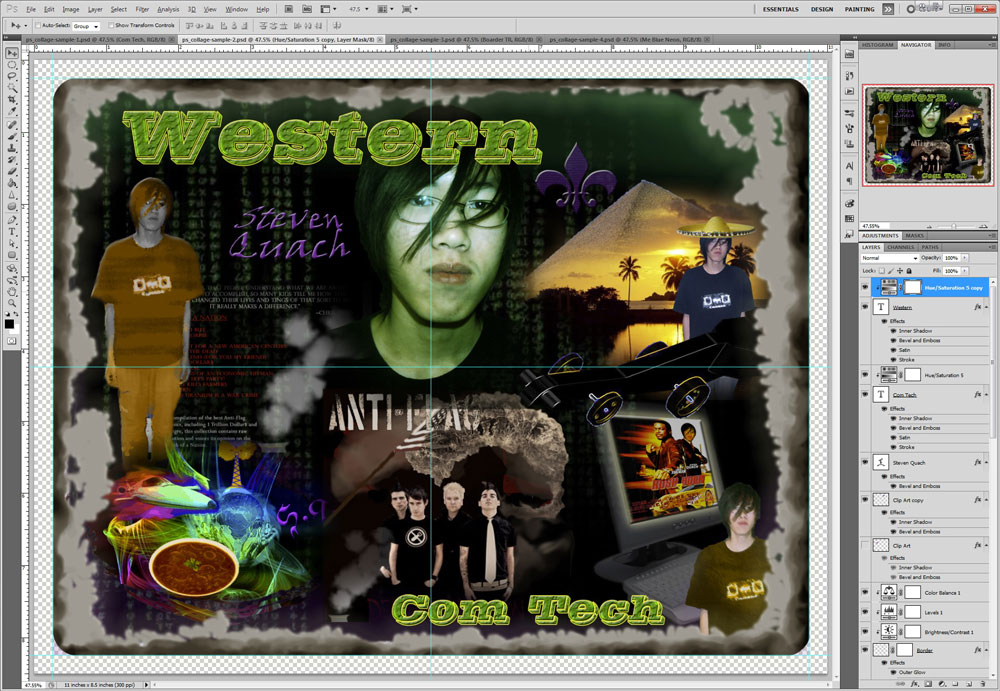Select the Horizontal Type tool

[x=12, y=231]
